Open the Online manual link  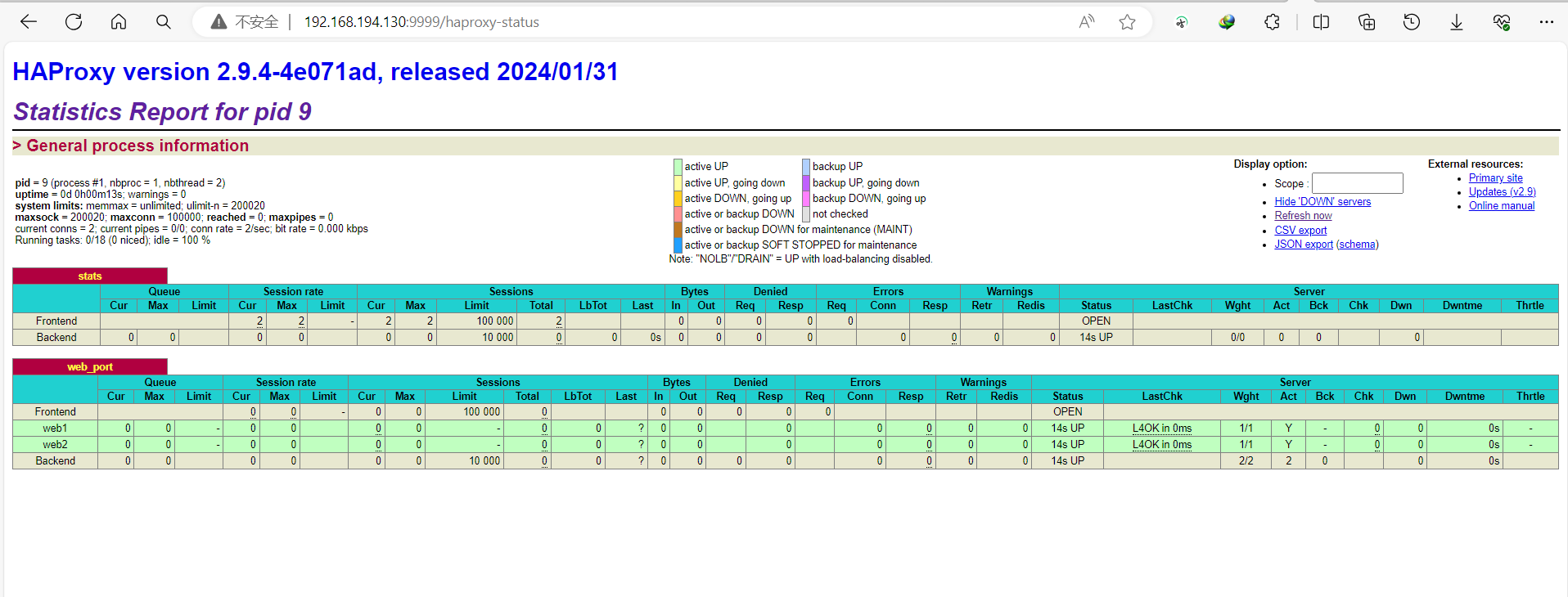click(x=1502, y=206)
